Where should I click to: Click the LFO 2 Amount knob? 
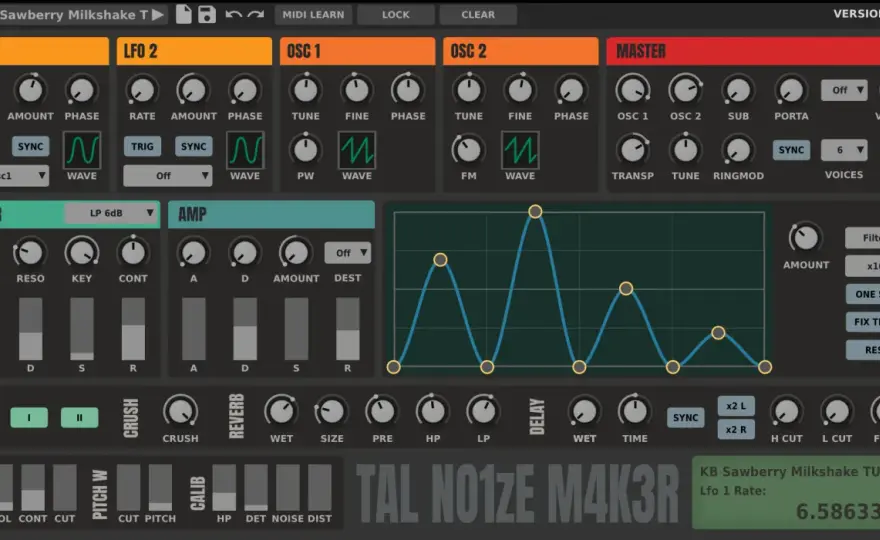tap(193, 90)
